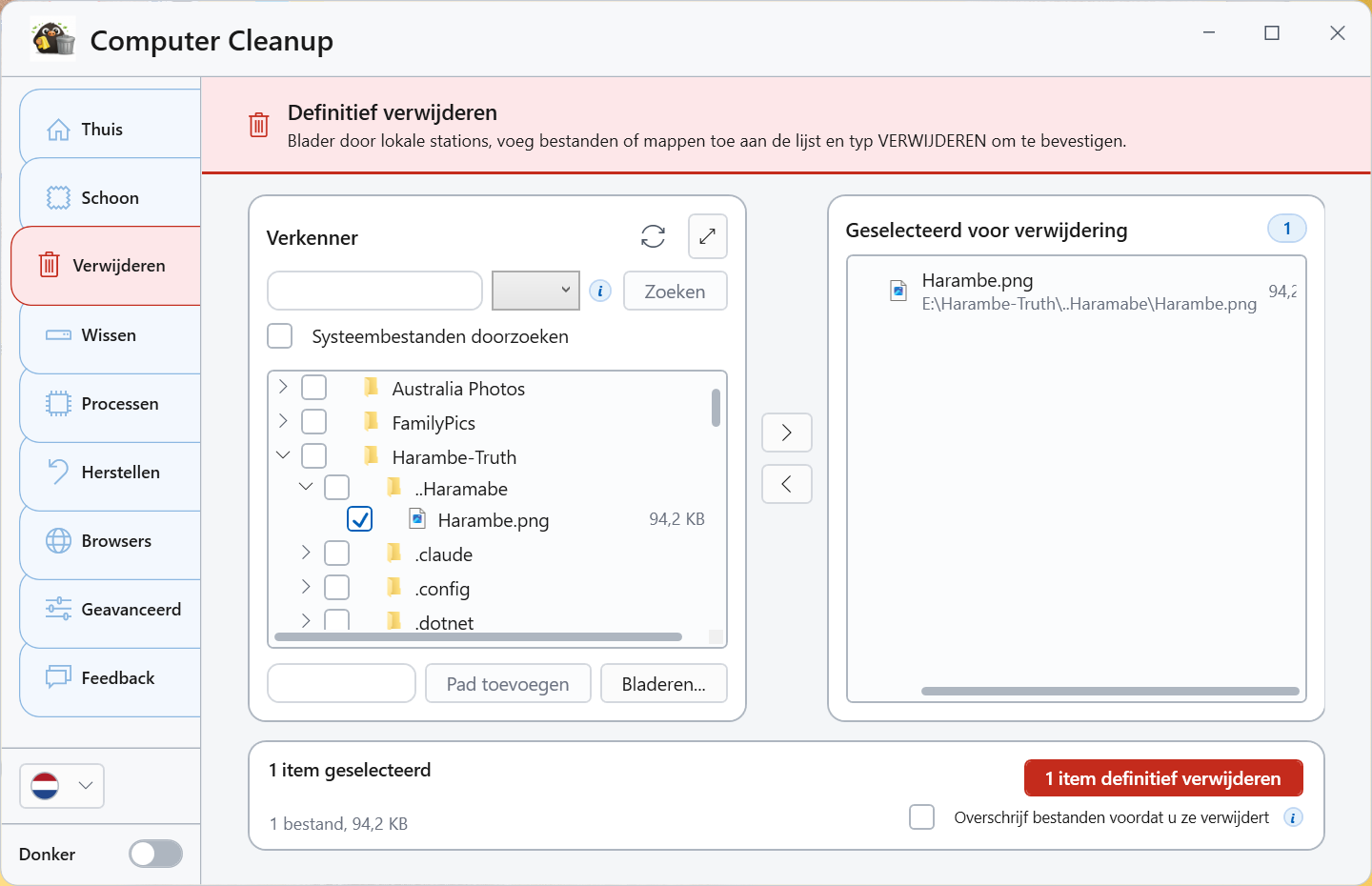
Task: Expand the Verkenner panel to full size
Action: (707, 236)
